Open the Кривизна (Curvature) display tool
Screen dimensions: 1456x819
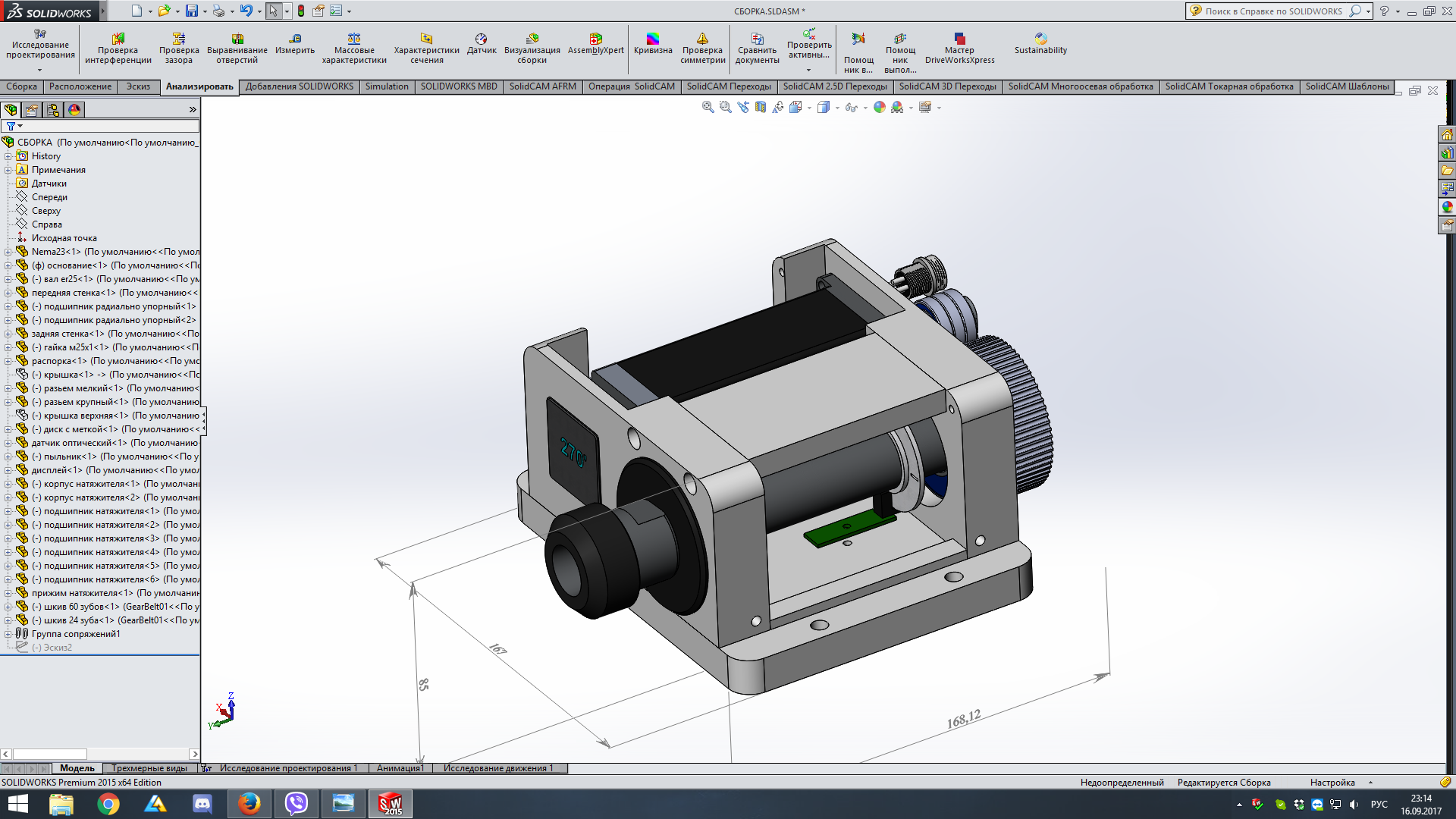(652, 44)
